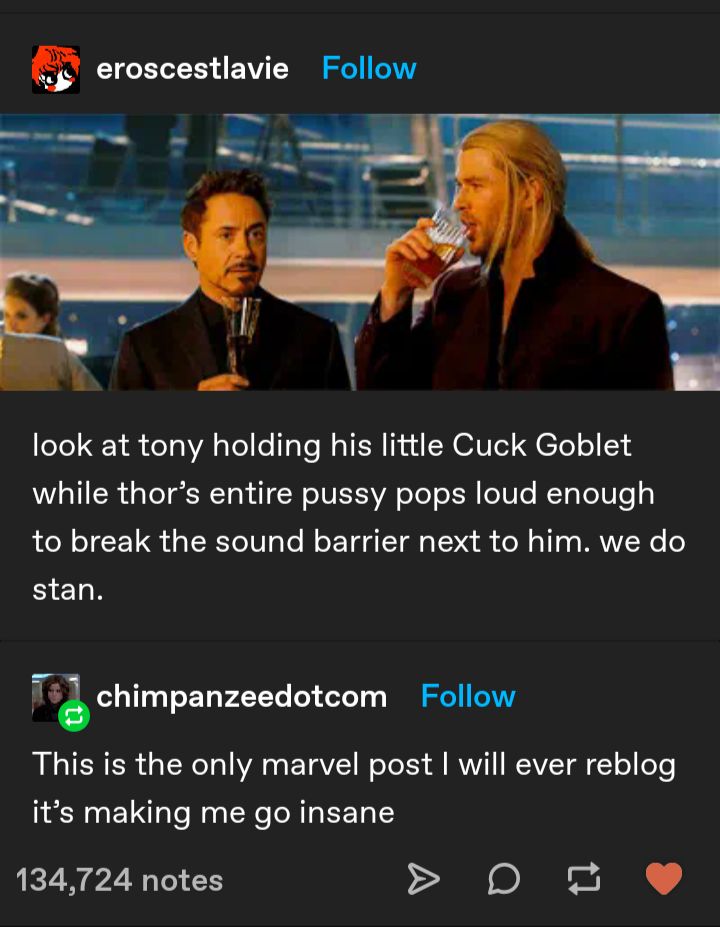Follow the eroscestlavie blog

pos(369,69)
